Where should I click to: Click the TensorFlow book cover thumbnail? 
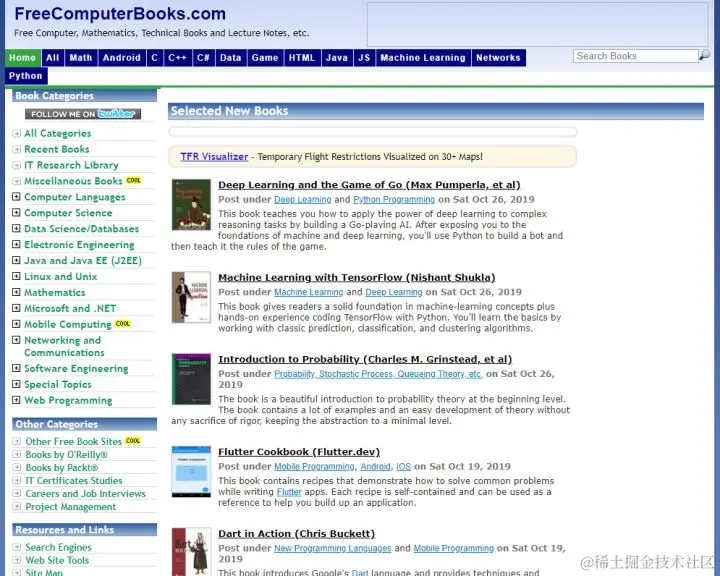(191, 298)
